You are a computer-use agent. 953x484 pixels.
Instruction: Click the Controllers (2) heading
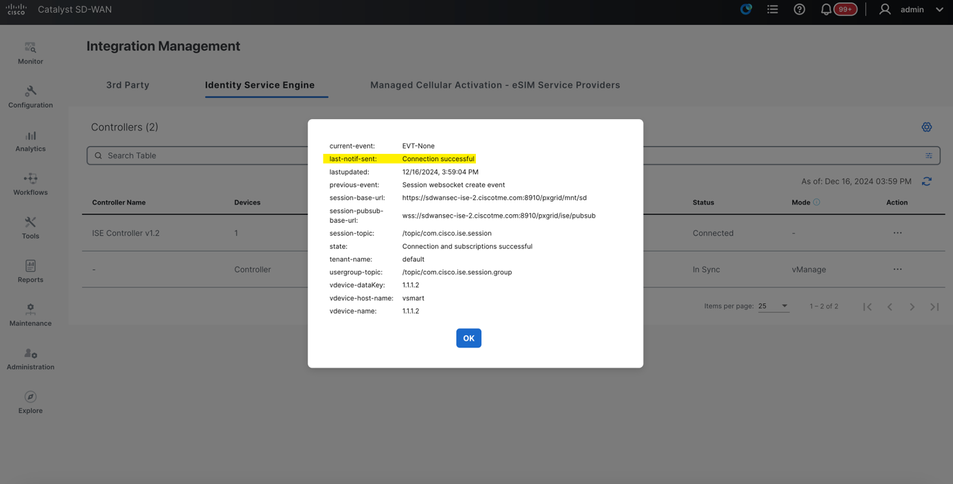tap(125, 127)
